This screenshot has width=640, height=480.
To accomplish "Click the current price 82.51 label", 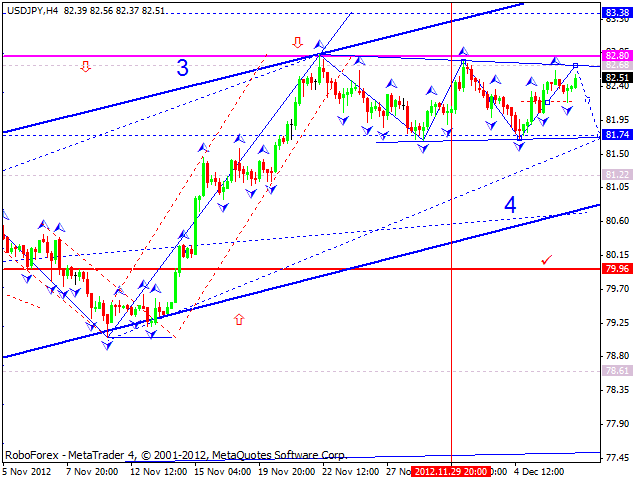I will [617, 77].
